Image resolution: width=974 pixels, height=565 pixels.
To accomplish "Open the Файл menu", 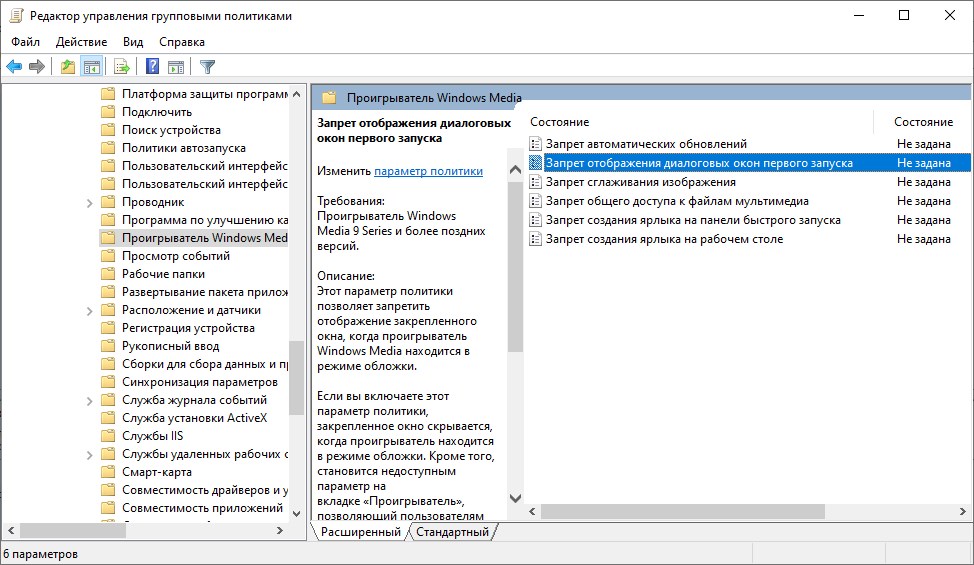I will tap(26, 42).
